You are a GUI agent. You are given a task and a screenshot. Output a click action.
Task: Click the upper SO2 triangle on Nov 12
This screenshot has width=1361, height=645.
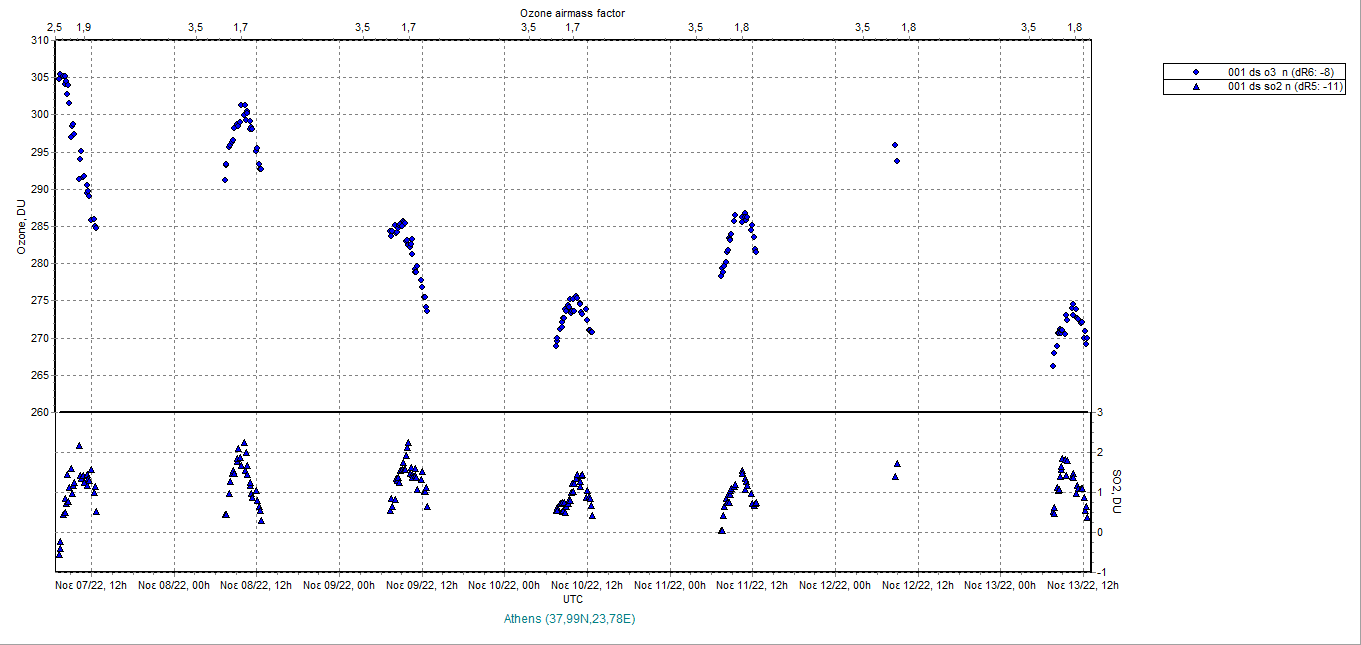pos(897,464)
